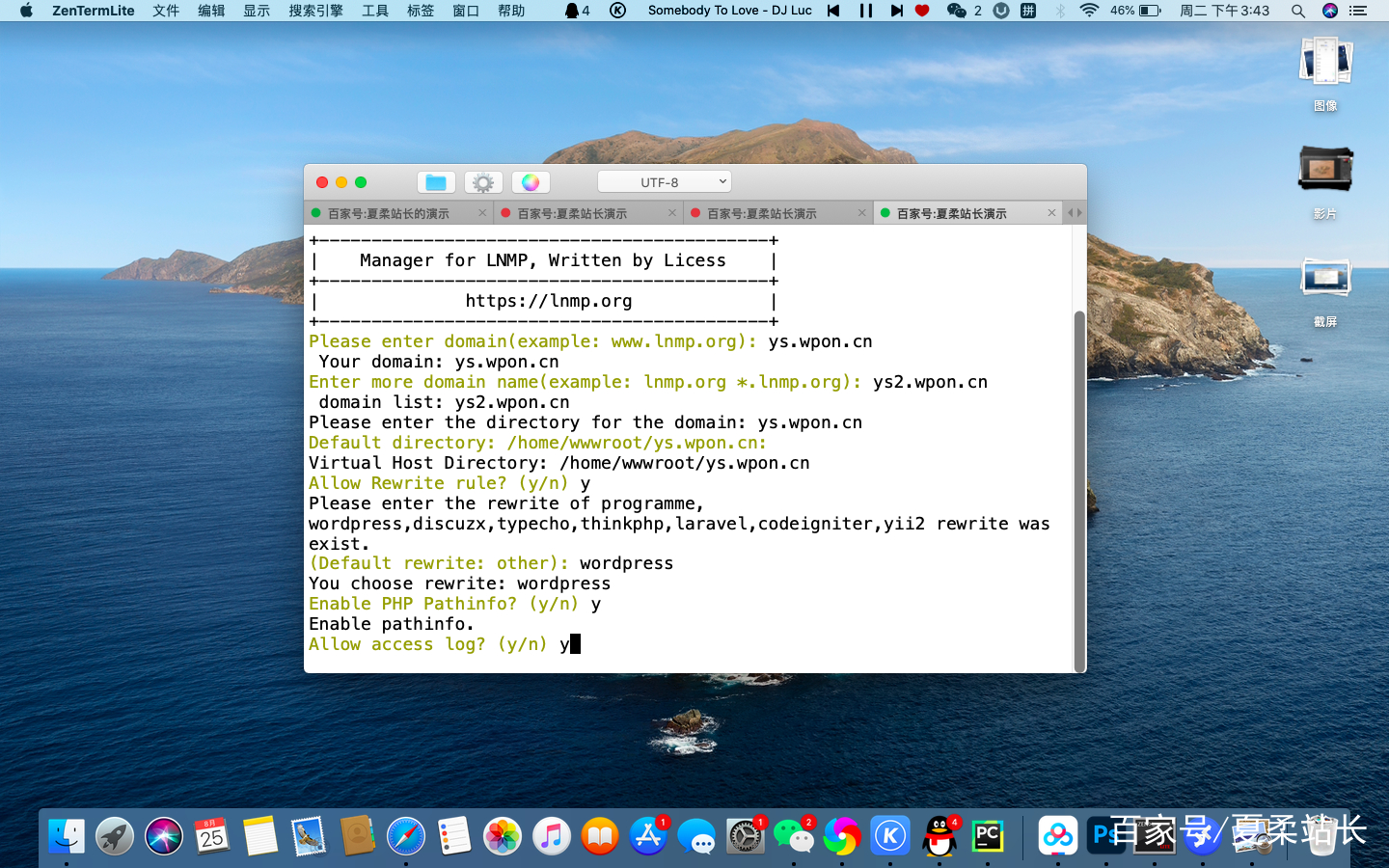This screenshot has width=1389, height=868.
Task: Open the 帮助 menu
Action: click(x=511, y=11)
